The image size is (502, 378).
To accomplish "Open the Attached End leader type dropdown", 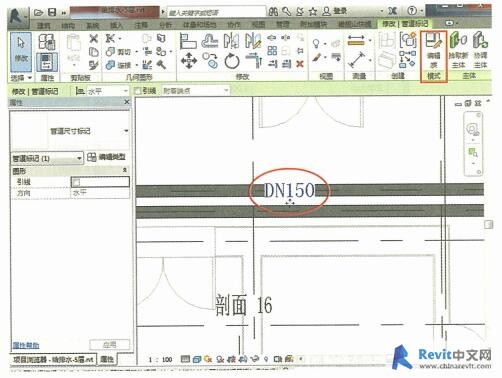I will tap(195, 91).
